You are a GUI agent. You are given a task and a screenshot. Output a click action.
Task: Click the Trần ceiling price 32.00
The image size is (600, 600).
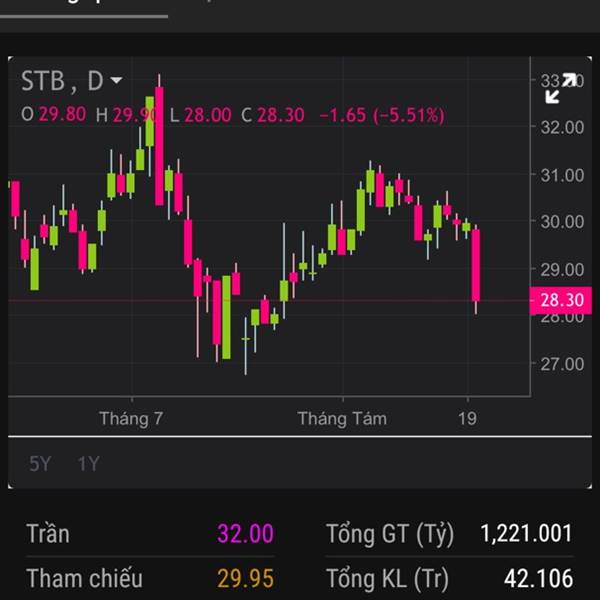245,533
